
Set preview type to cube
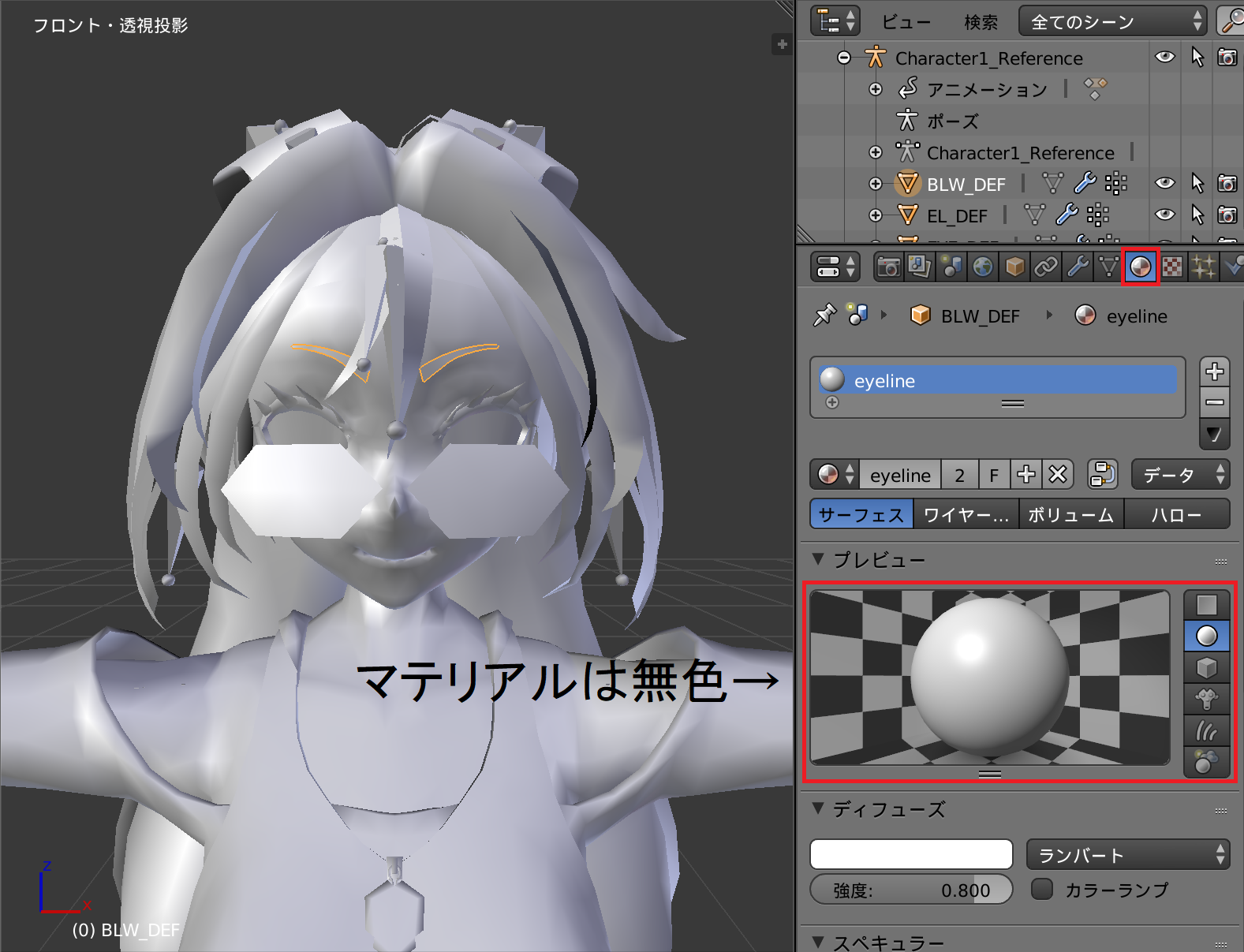tap(1207, 668)
